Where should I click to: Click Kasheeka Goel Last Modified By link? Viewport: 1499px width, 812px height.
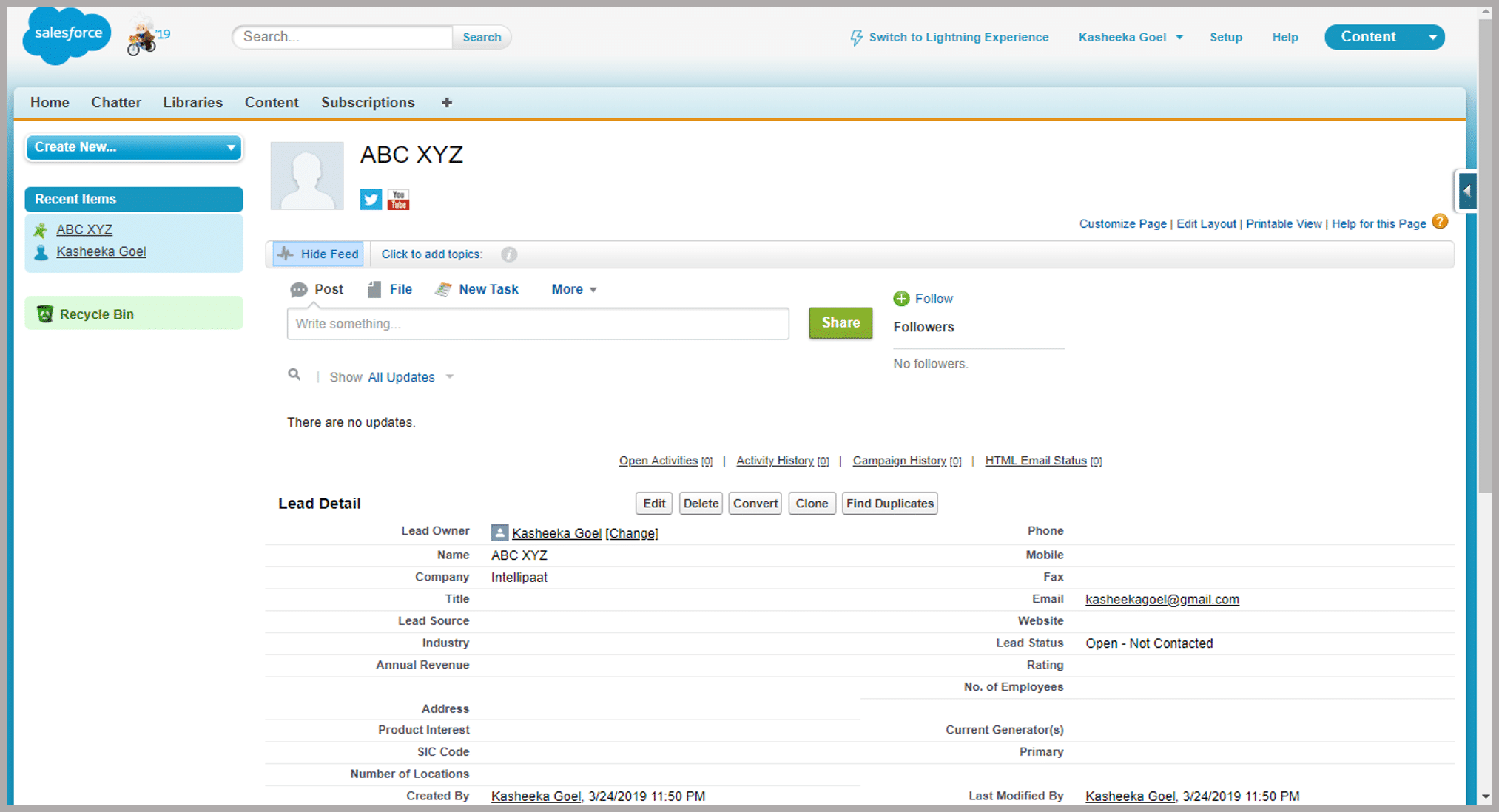click(x=1130, y=796)
